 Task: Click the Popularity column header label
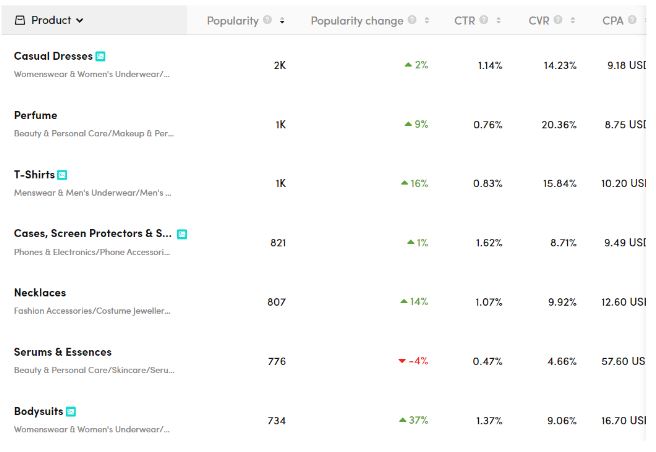click(x=232, y=21)
